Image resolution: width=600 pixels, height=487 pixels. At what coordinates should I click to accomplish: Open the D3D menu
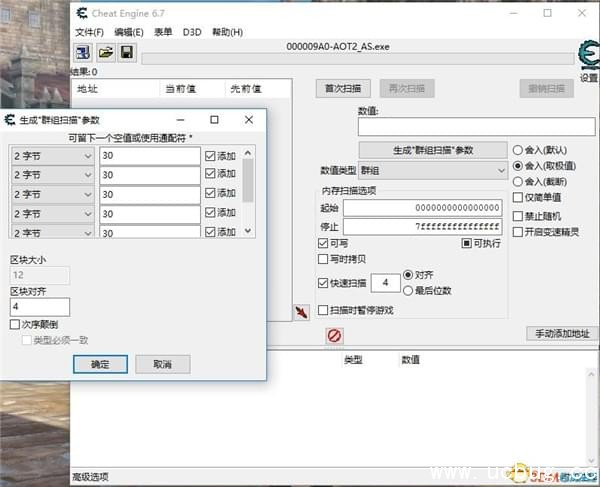click(x=192, y=32)
